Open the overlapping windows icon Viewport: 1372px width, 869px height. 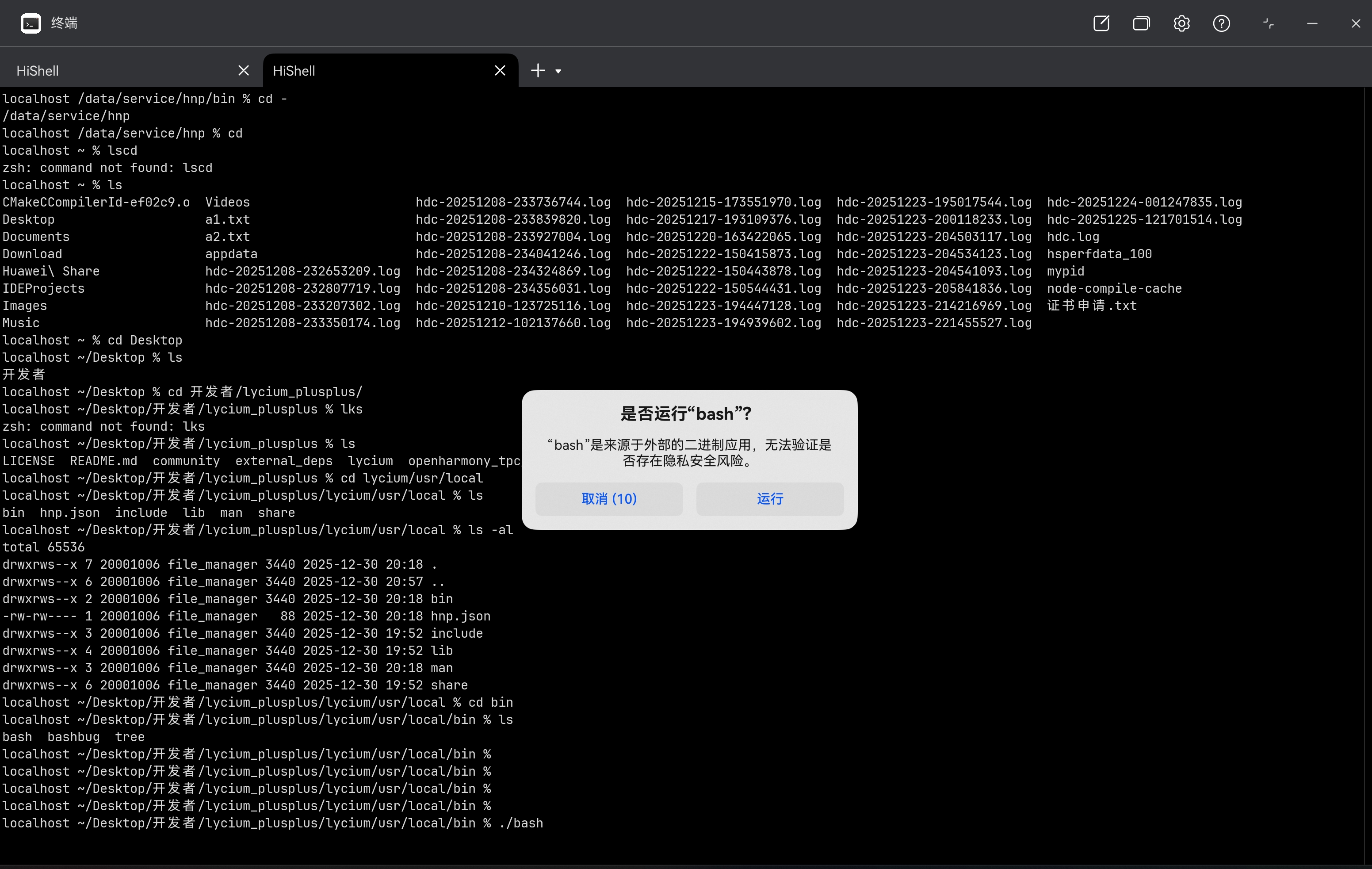[1141, 23]
